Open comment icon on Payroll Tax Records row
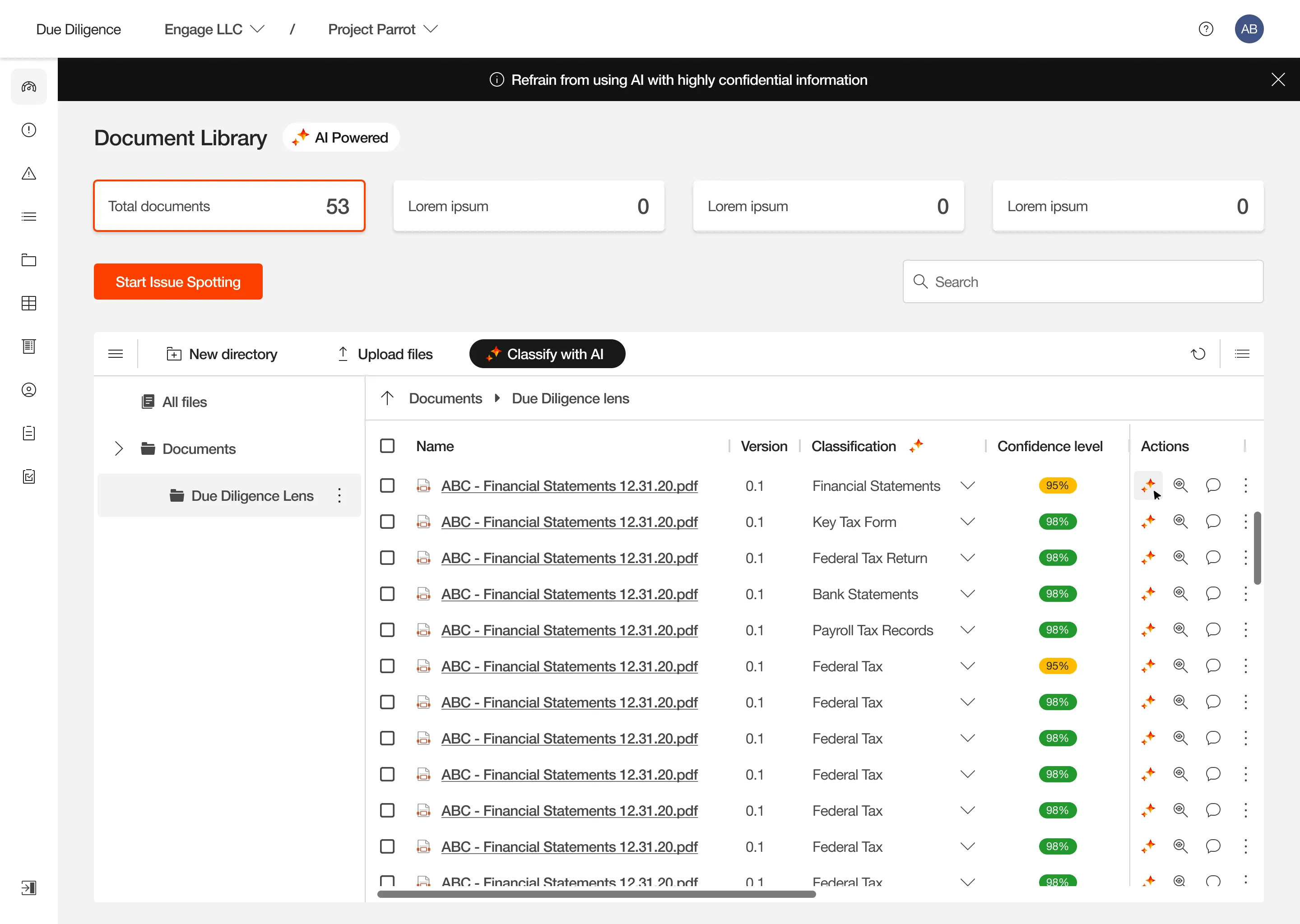Viewport: 1300px width, 924px height. click(x=1213, y=630)
